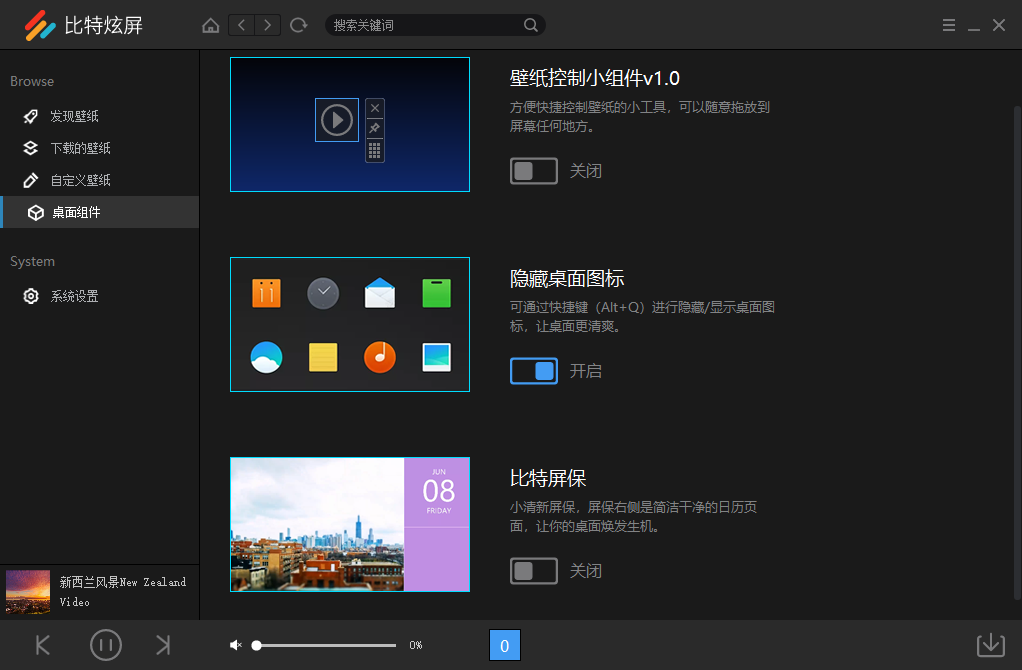Click the 新西兰风景 wallpaper thumbnail
Screen dimensions: 1022x670
pos(28,592)
